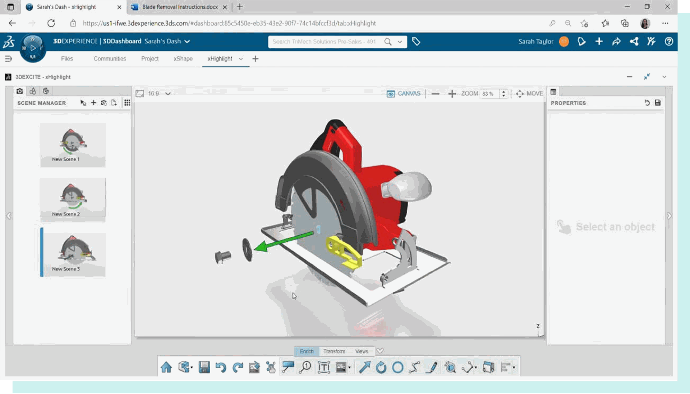Click the duplicate scene page icon
Image resolution: width=690 pixels, height=394 pixels.
point(114,103)
